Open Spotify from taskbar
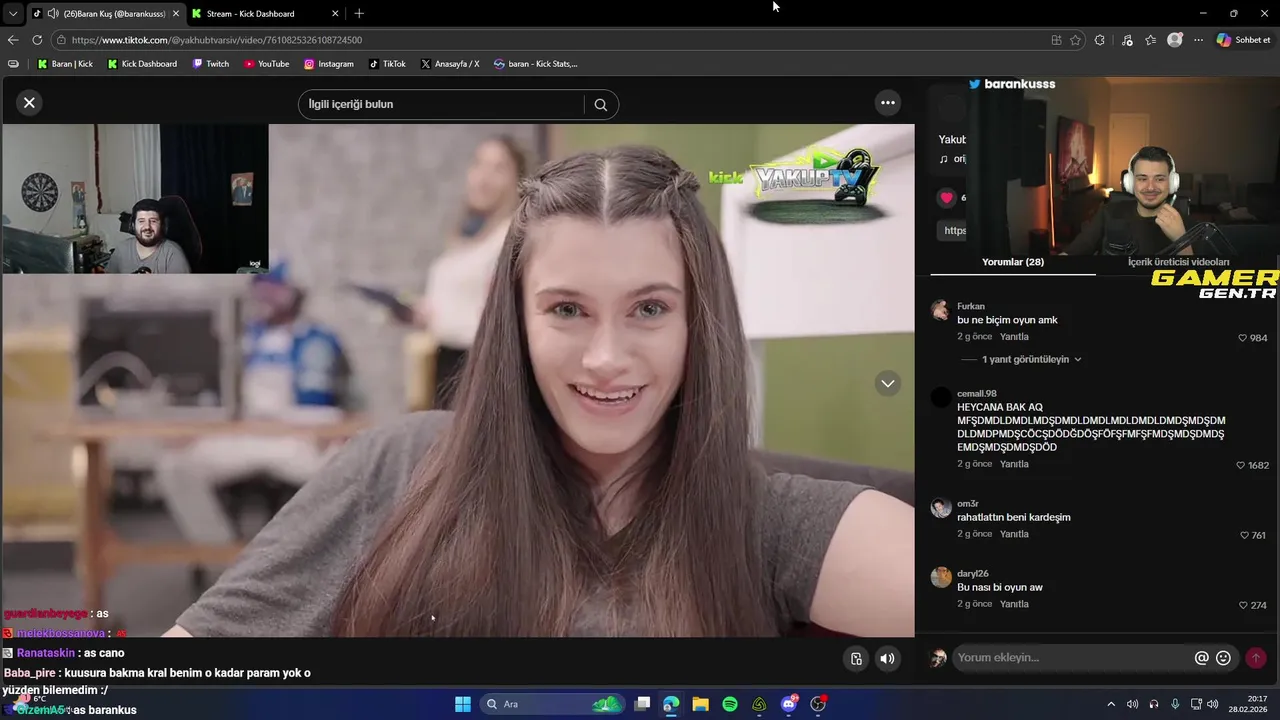1280x720 pixels. (730, 704)
